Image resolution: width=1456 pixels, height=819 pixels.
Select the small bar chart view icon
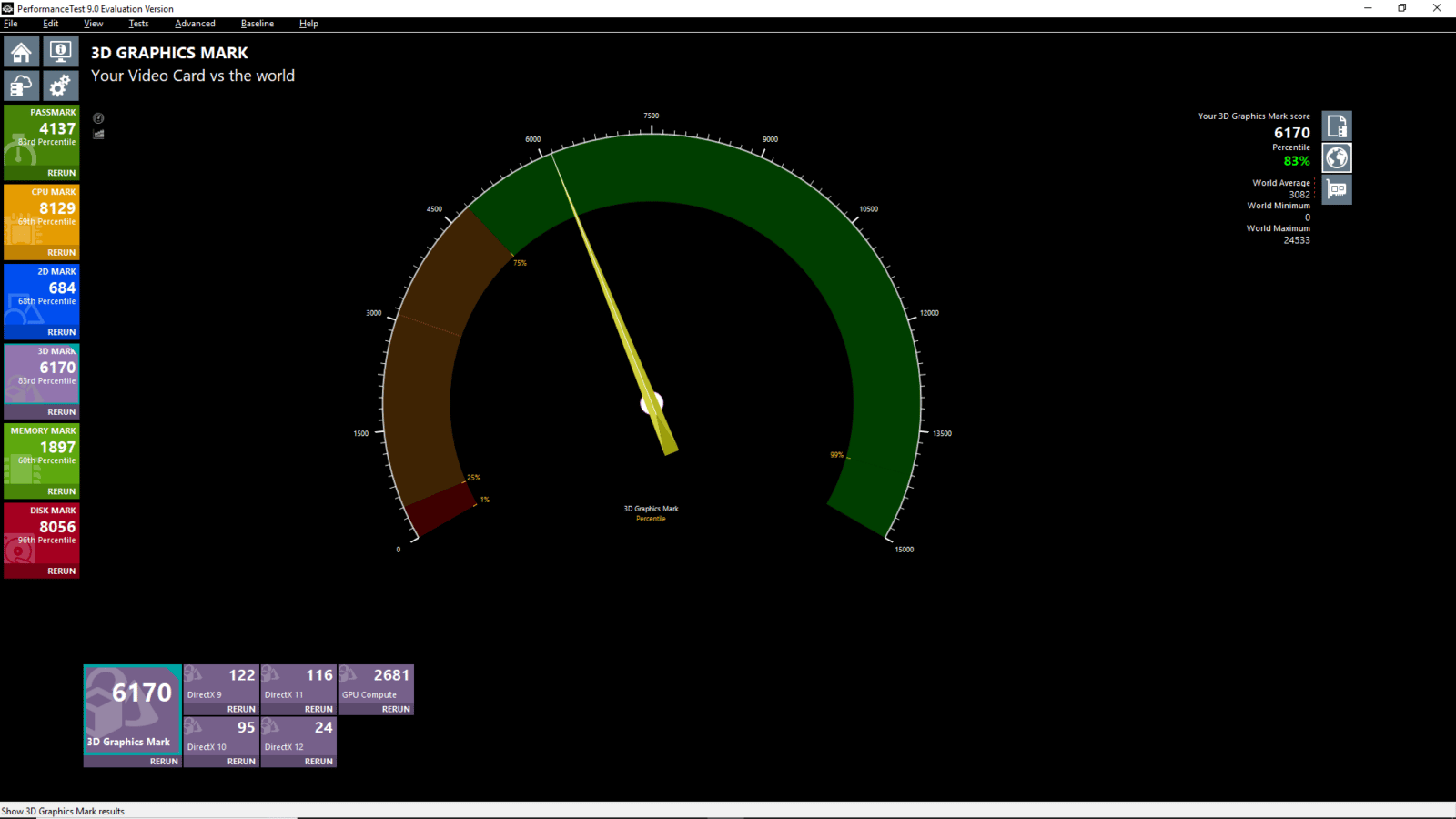pyautogui.click(x=98, y=135)
